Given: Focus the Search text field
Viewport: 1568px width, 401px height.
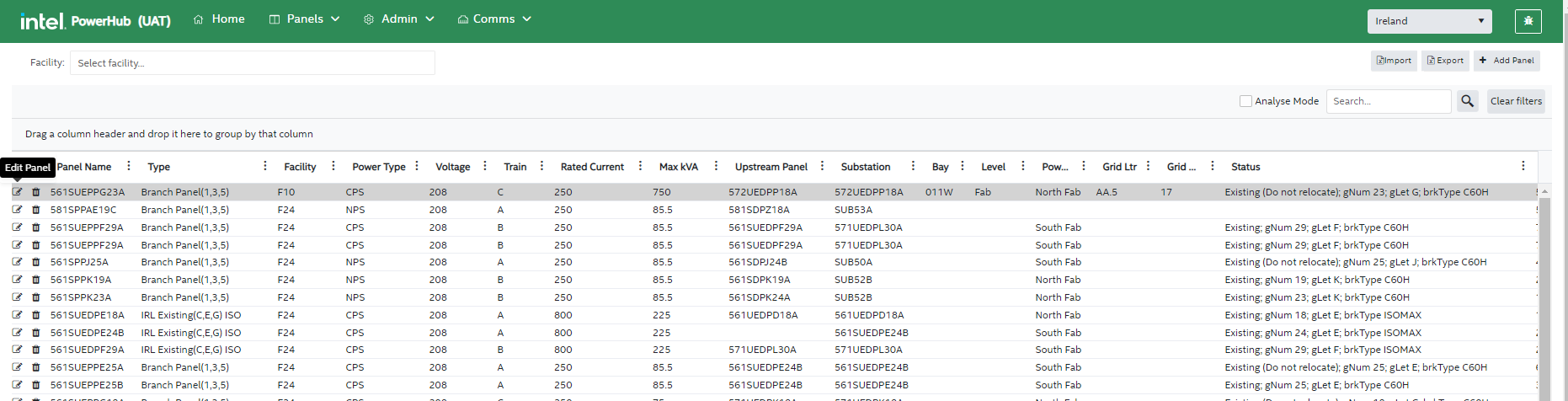Looking at the screenshot, I should click(1388, 101).
